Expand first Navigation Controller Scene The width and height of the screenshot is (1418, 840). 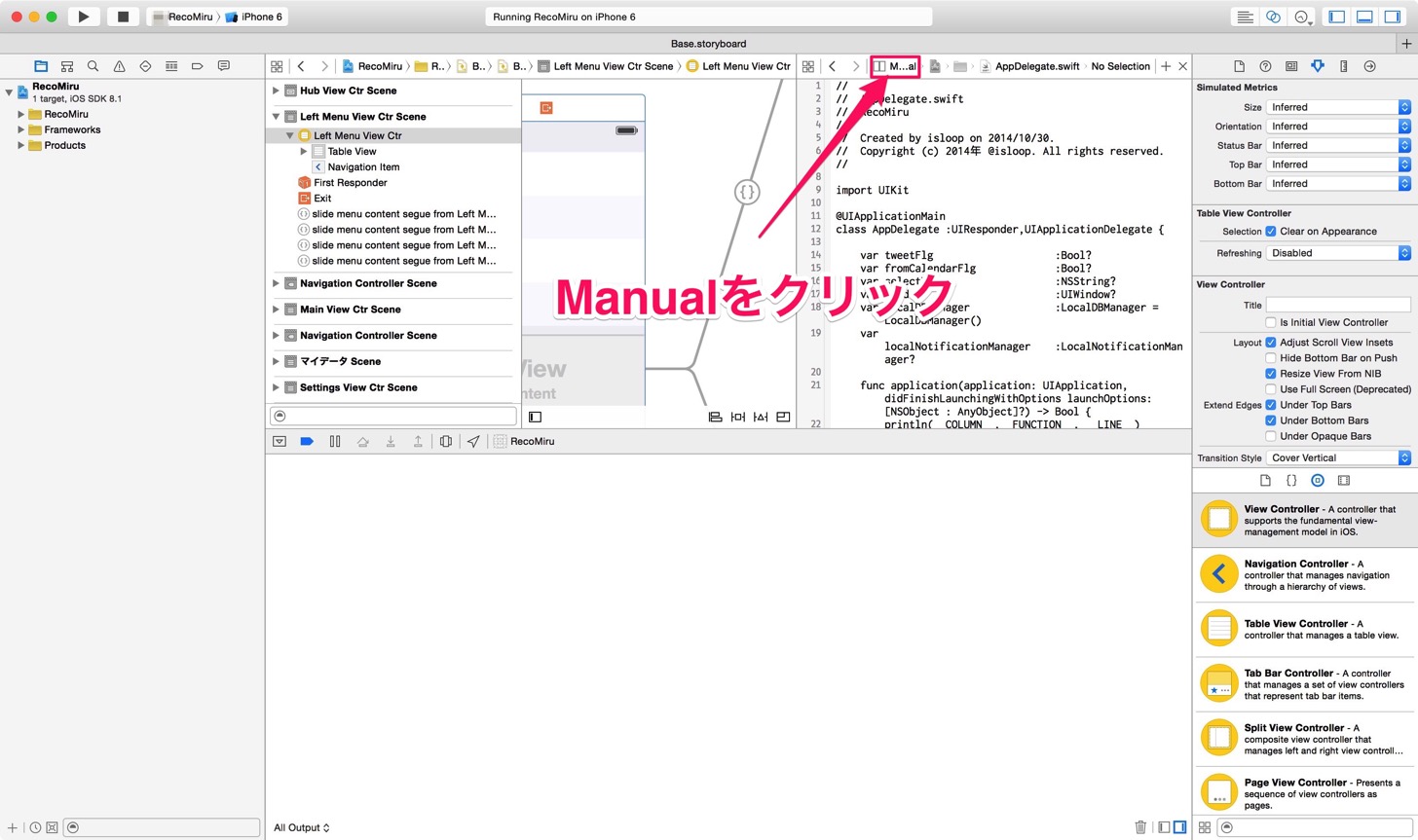[x=276, y=283]
